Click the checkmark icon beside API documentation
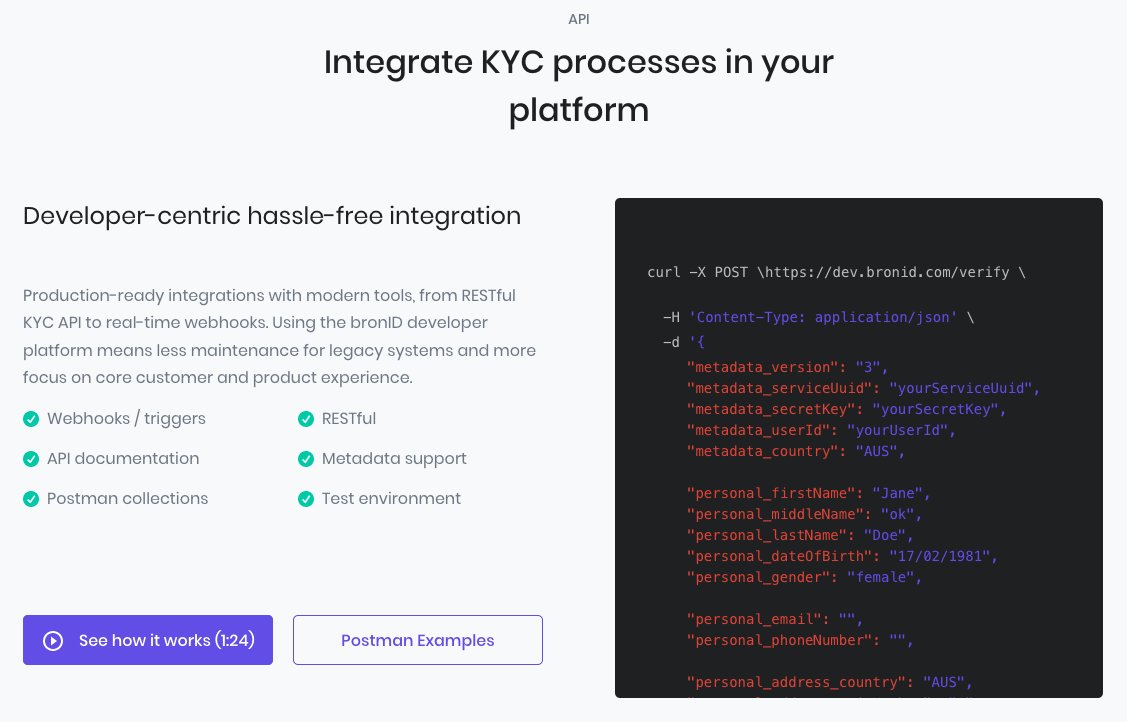The image size is (1127, 722). coord(31,458)
